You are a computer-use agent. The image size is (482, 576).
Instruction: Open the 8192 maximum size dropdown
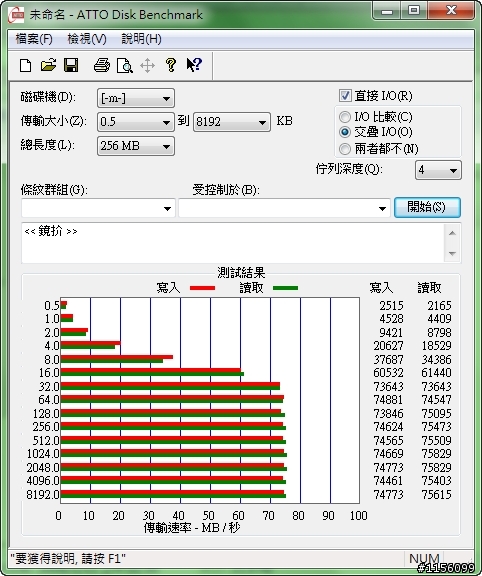pos(231,122)
